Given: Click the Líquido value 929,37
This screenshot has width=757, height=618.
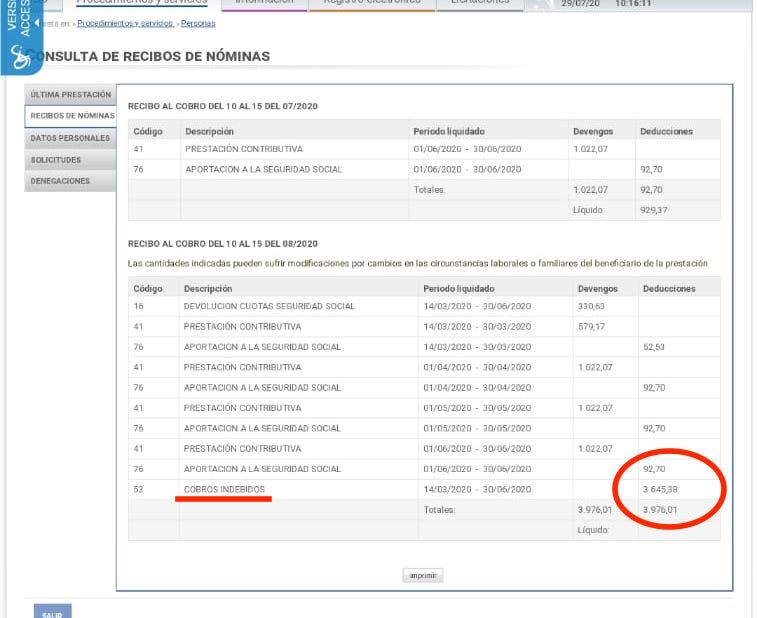Looking at the screenshot, I should pyautogui.click(x=654, y=210).
